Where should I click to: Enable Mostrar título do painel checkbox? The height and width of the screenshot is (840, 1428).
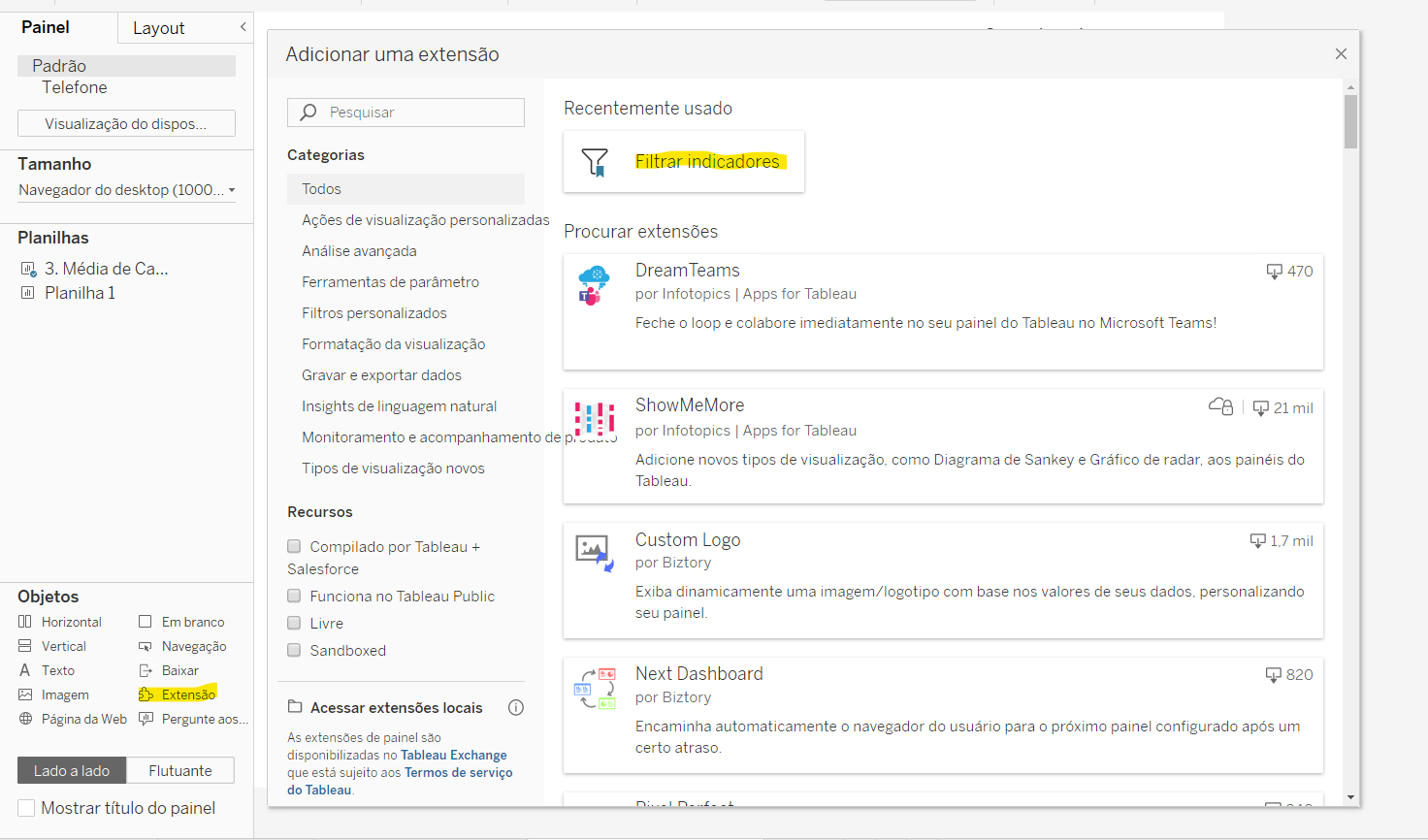(x=26, y=808)
